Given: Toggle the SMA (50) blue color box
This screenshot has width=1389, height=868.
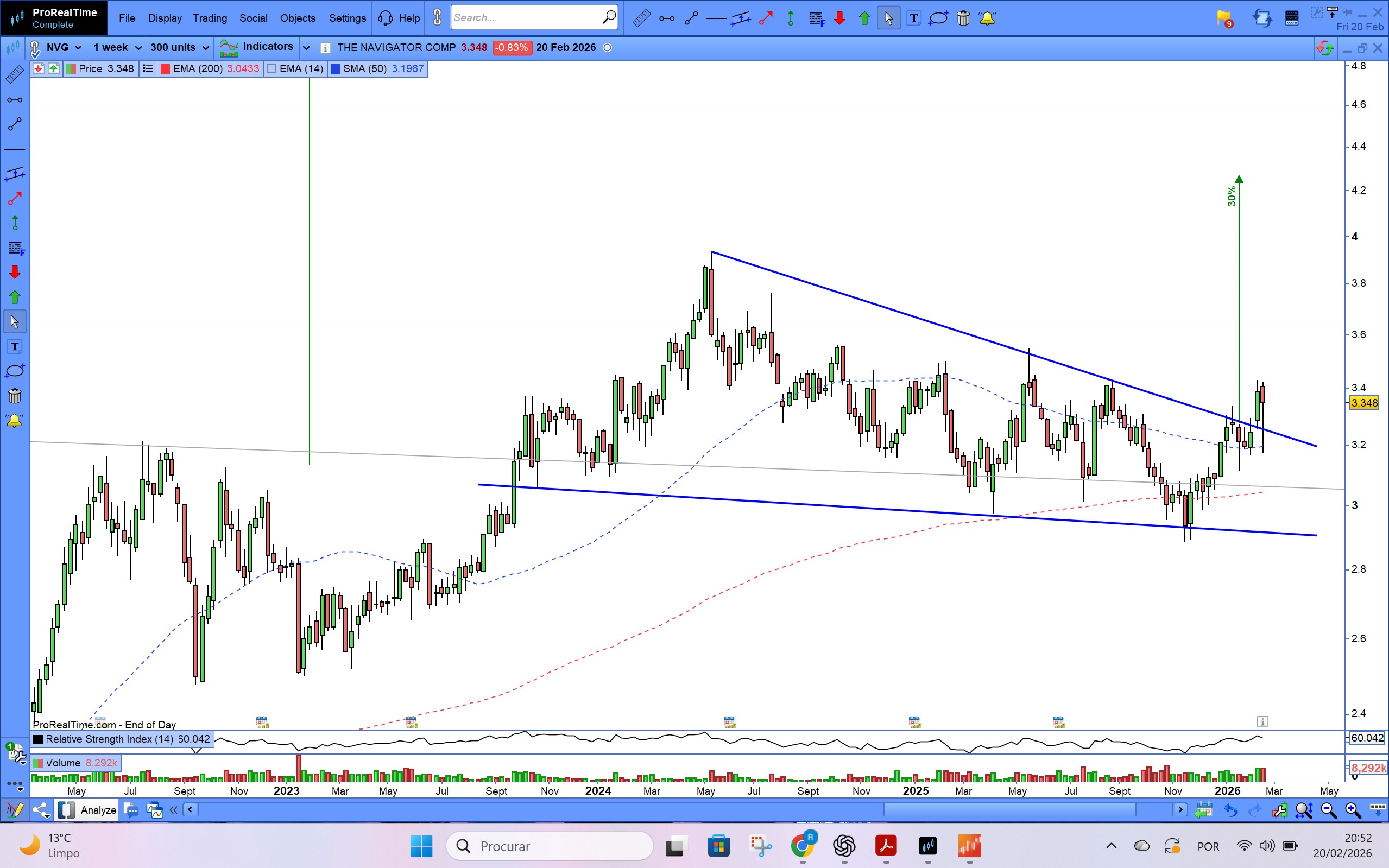Looking at the screenshot, I should click(336, 69).
